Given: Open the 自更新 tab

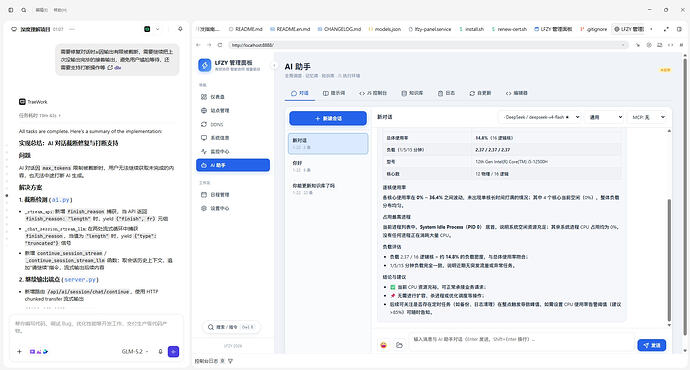Looking at the screenshot, I should pyautogui.click(x=480, y=93).
